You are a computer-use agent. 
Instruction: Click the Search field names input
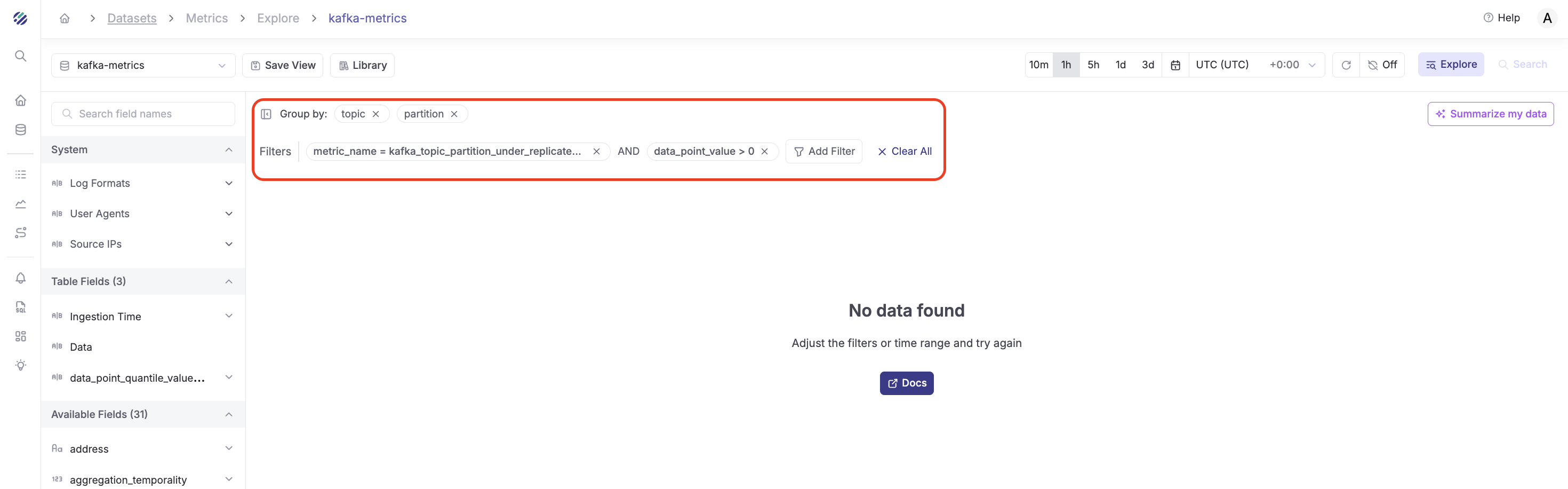(143, 114)
